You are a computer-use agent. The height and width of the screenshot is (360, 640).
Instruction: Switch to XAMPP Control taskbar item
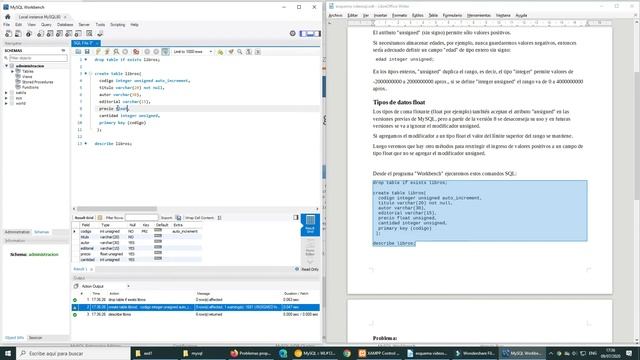[379, 353]
